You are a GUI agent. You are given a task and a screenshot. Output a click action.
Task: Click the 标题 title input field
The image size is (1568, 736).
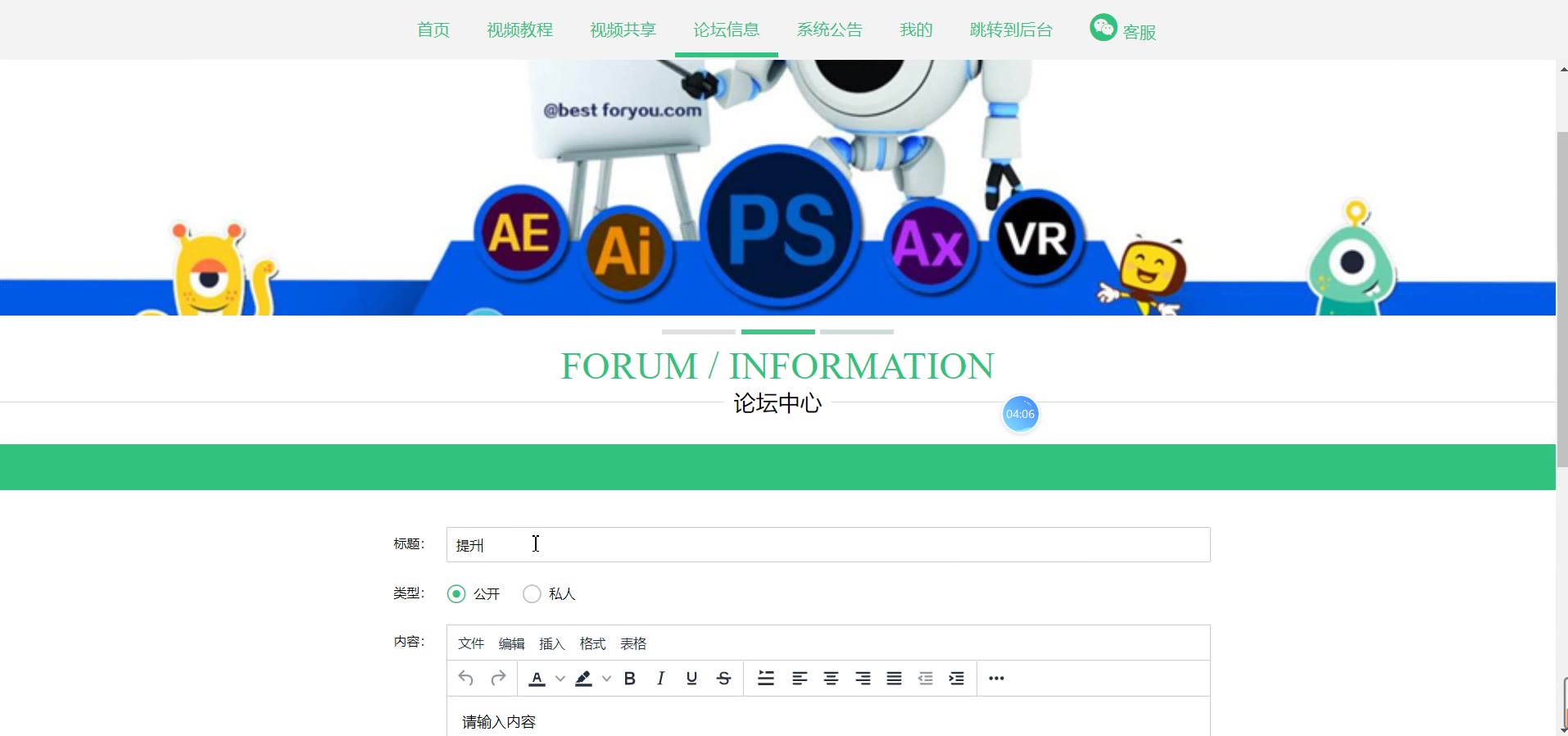(828, 545)
